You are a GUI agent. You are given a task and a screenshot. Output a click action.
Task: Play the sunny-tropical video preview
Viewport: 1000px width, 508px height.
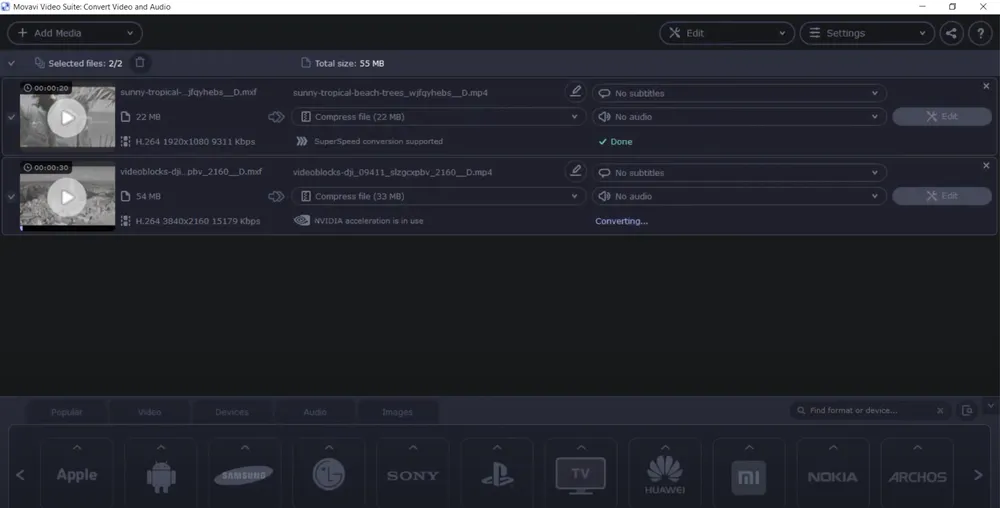tap(67, 117)
